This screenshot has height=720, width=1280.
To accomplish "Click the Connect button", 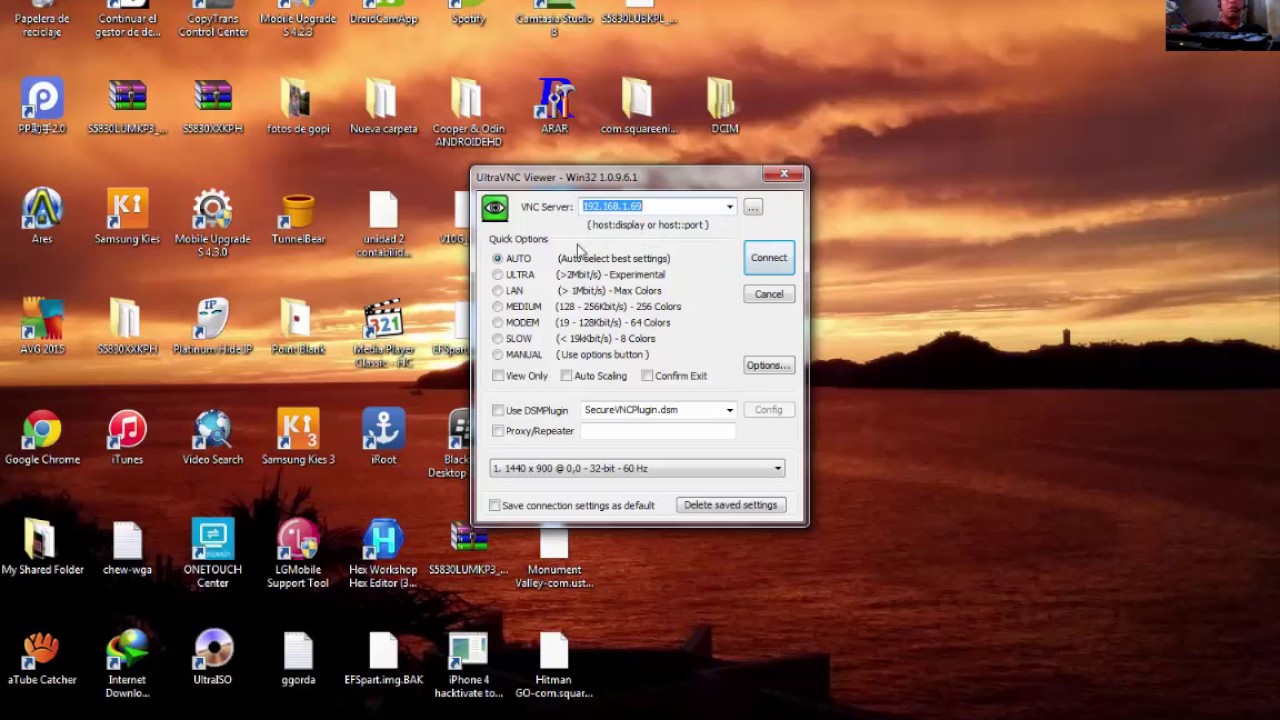I will [769, 258].
